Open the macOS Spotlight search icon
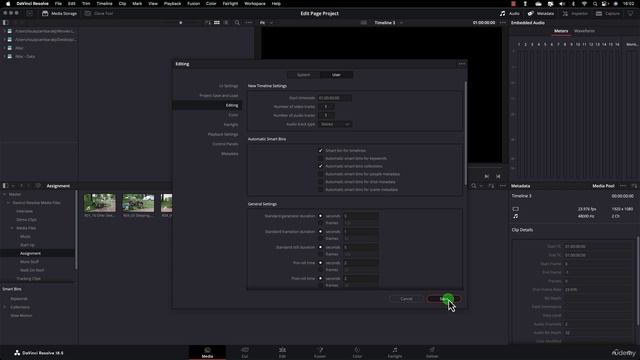The image size is (640, 360). click(595, 4)
